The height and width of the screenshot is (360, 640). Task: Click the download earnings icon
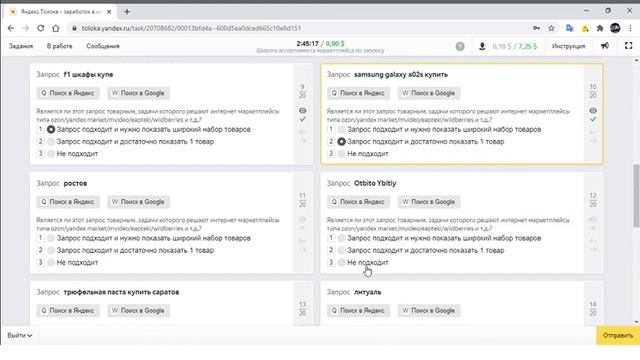click(482, 47)
